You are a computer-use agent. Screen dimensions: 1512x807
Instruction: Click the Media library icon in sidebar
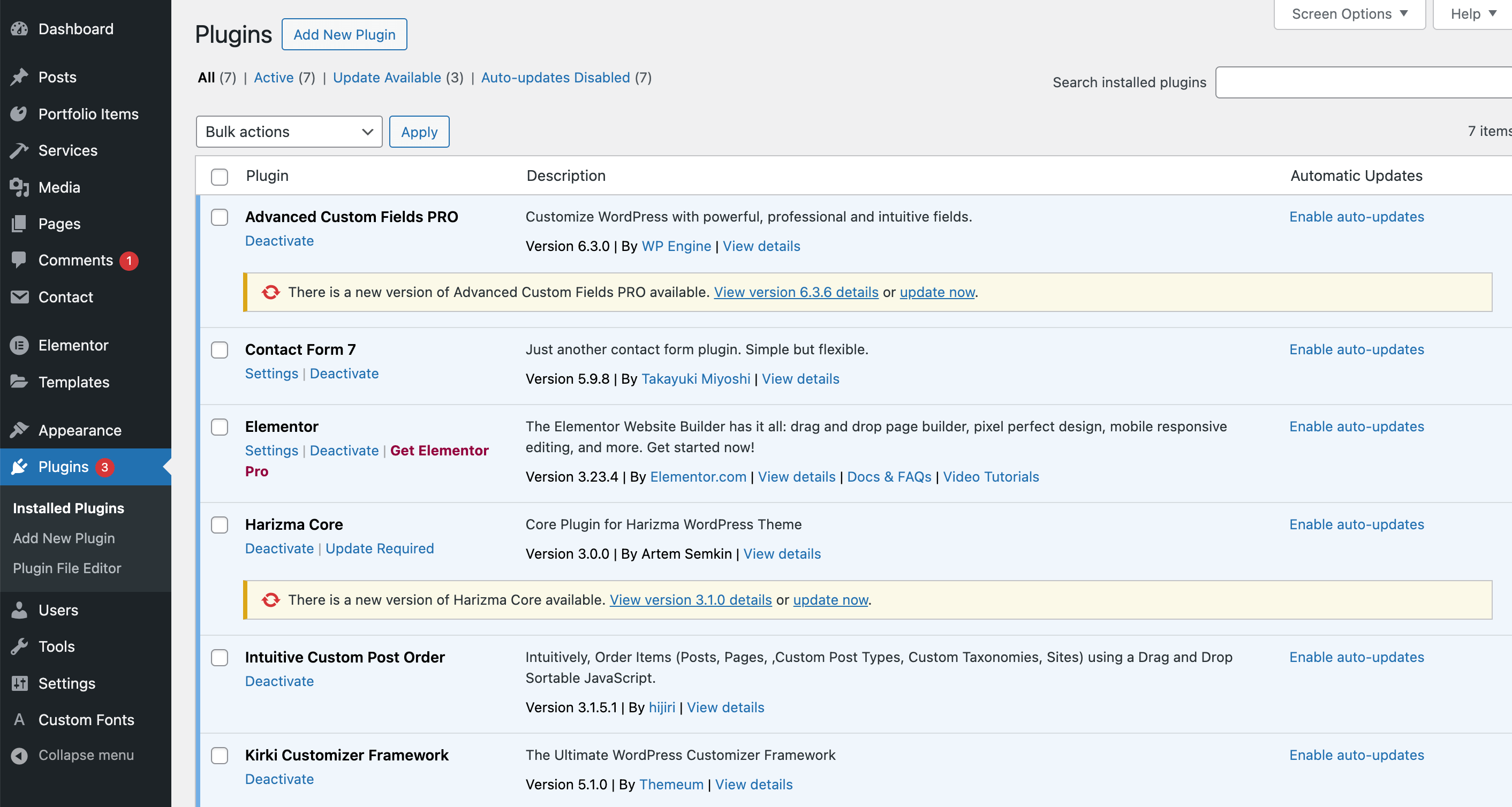pos(19,187)
